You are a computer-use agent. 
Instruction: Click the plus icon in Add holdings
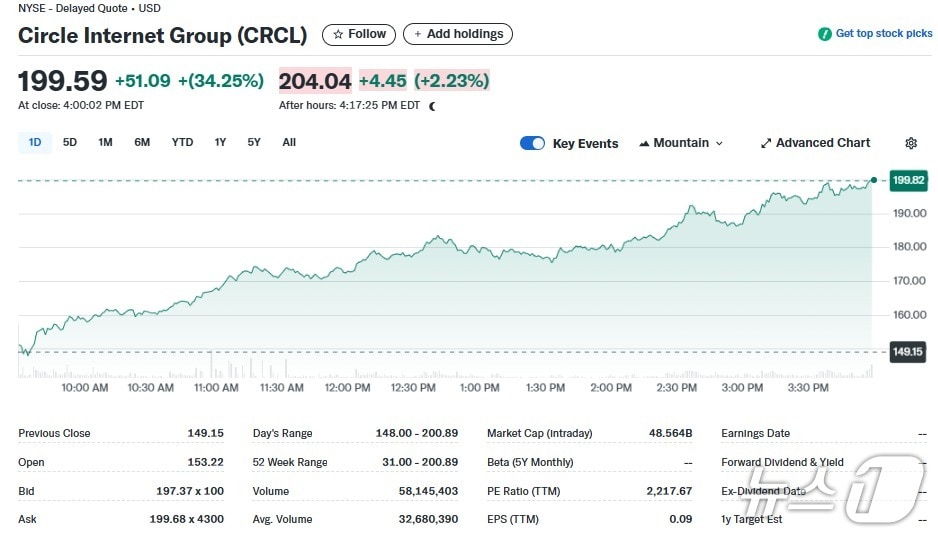[x=418, y=34]
